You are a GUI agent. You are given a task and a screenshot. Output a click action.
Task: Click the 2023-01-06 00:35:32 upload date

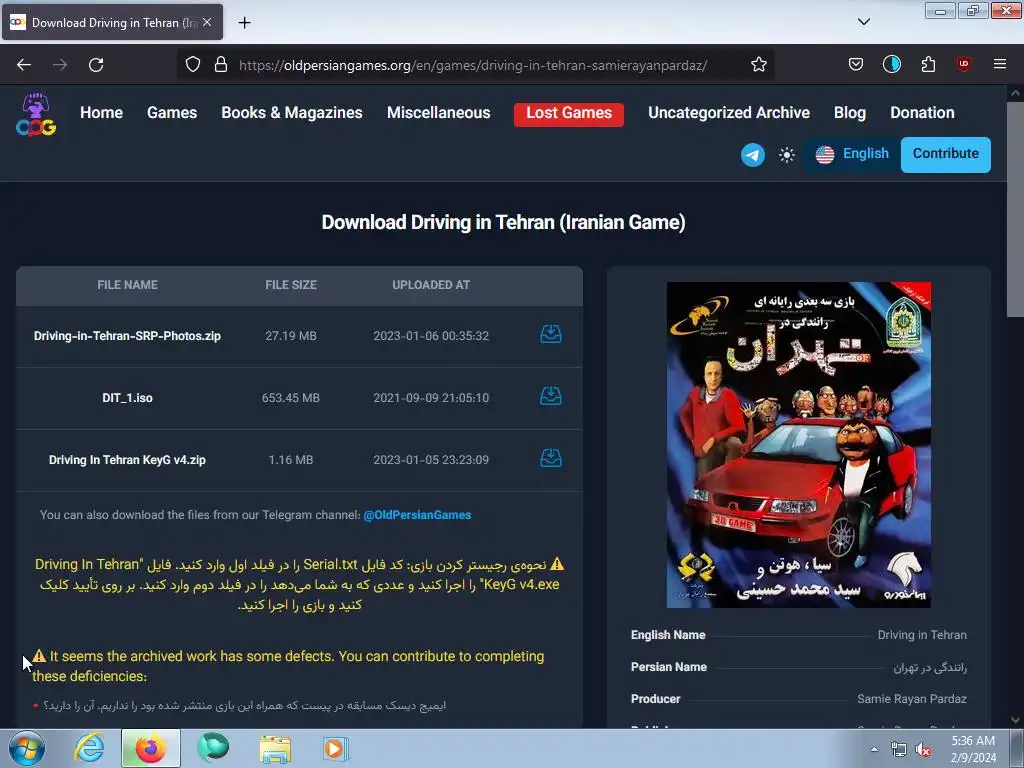[x=431, y=336]
